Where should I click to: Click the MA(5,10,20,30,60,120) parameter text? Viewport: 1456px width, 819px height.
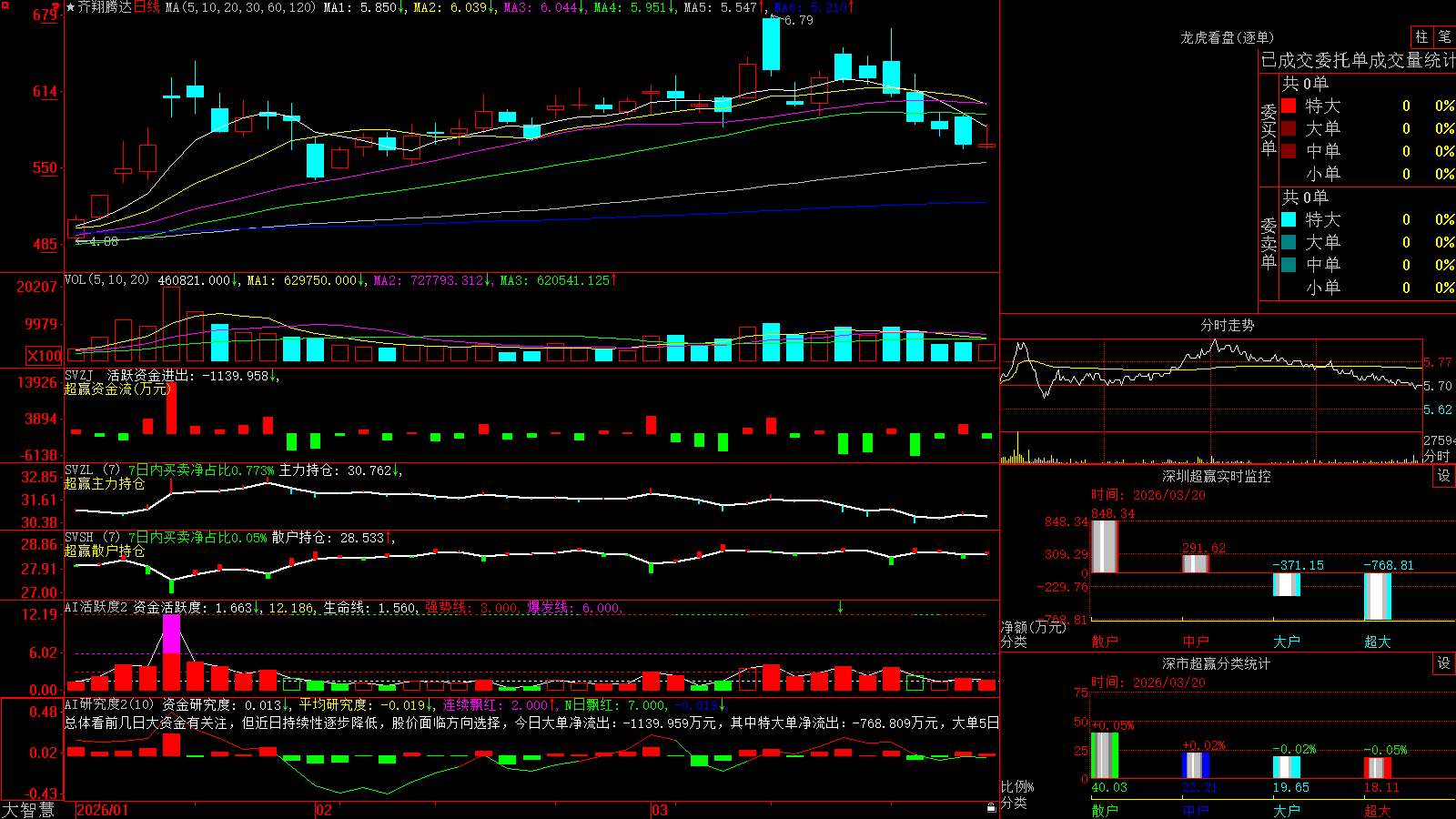tap(240, 7)
